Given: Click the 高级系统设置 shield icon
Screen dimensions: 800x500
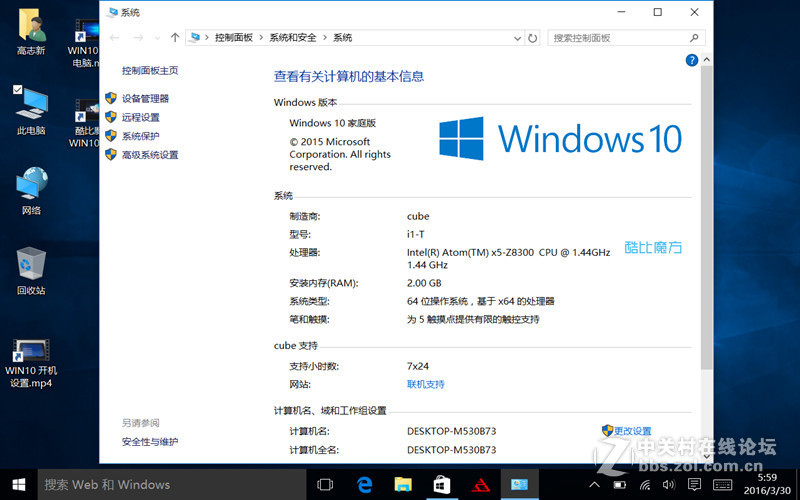Looking at the screenshot, I should [111, 155].
